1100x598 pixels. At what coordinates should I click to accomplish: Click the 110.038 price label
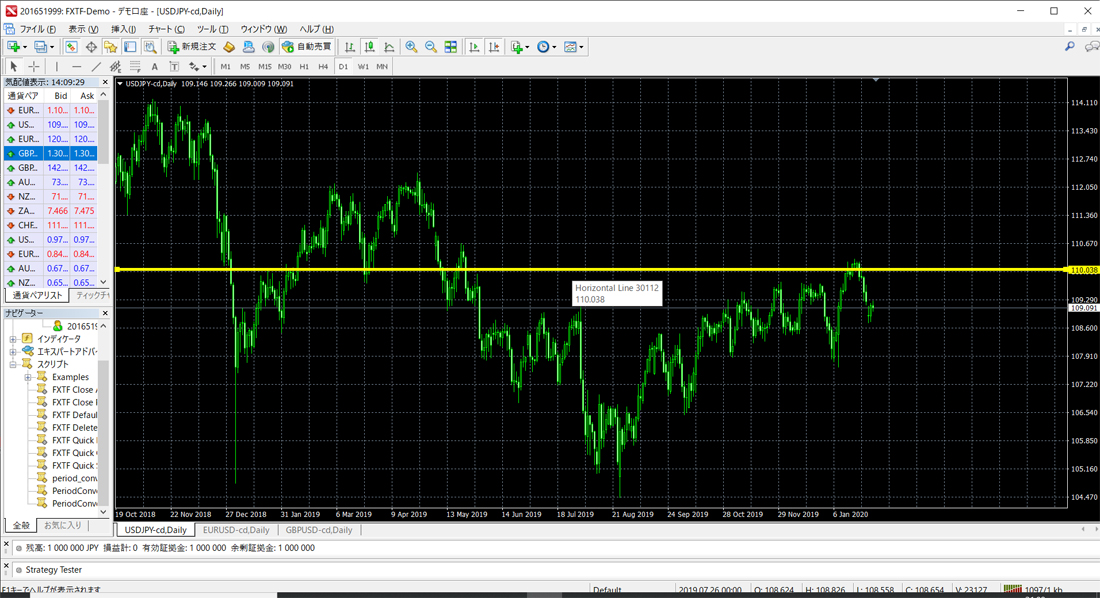click(1084, 270)
